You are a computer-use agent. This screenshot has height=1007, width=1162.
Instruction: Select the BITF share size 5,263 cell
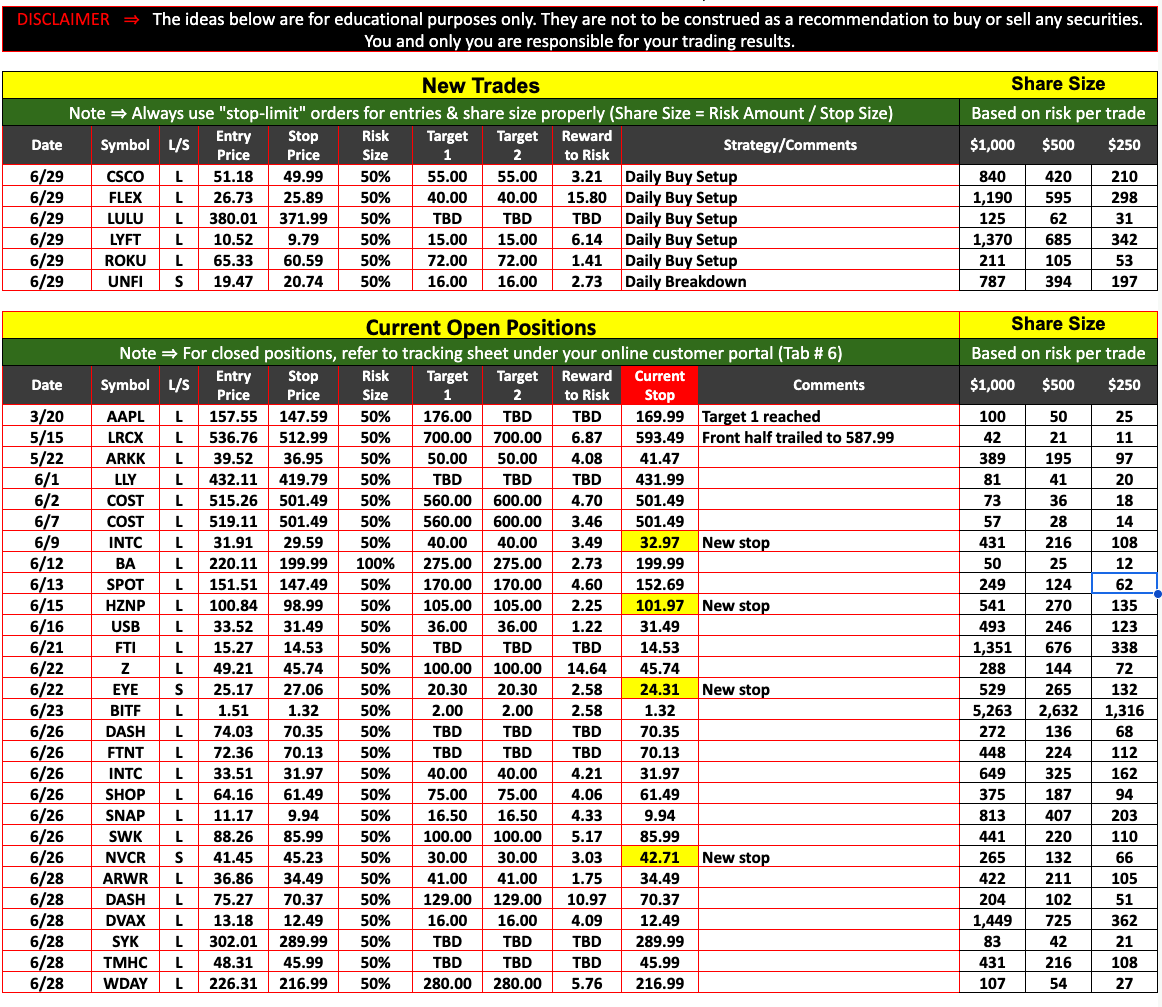[992, 711]
